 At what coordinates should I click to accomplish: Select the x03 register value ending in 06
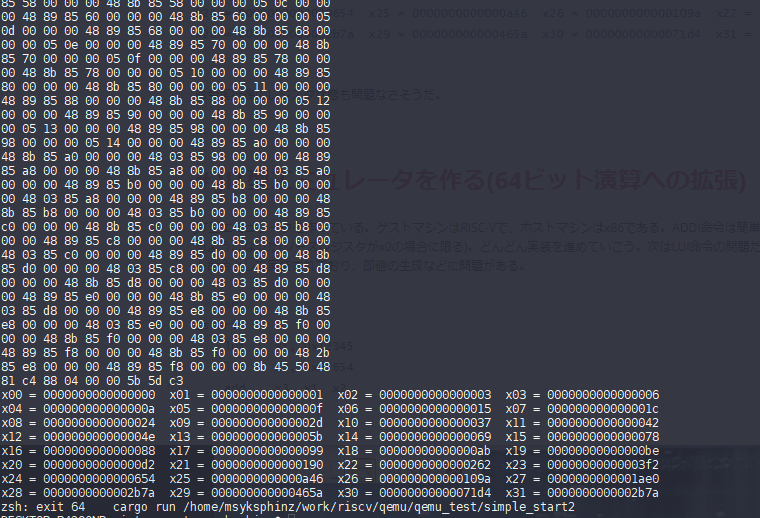(603, 395)
